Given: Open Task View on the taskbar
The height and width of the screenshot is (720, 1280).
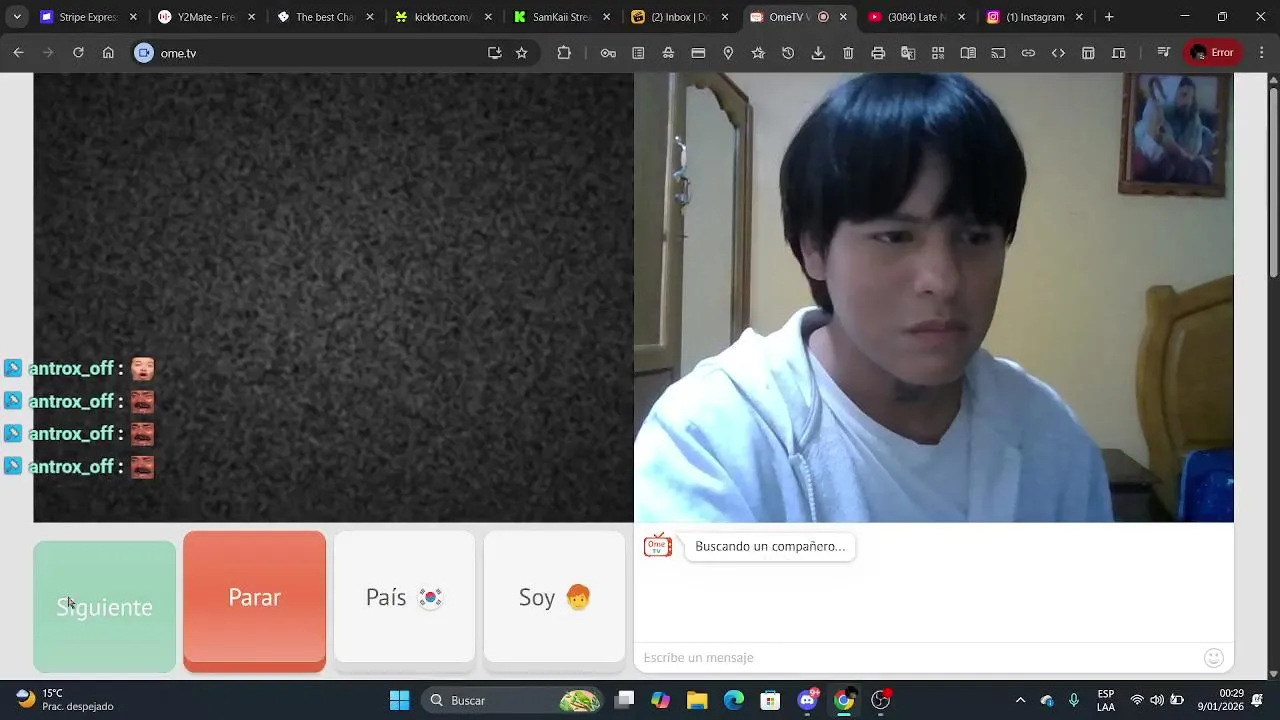Looking at the screenshot, I should tap(625, 700).
